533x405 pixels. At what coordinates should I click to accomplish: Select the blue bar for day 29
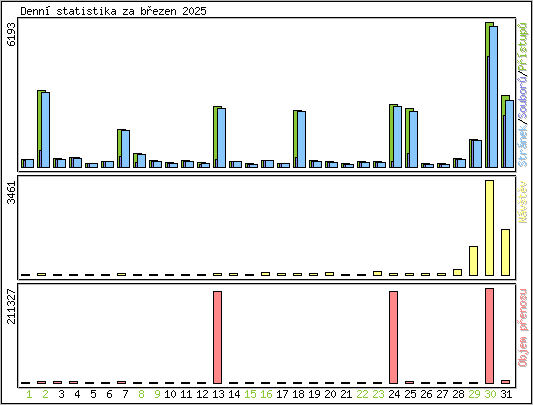point(477,154)
